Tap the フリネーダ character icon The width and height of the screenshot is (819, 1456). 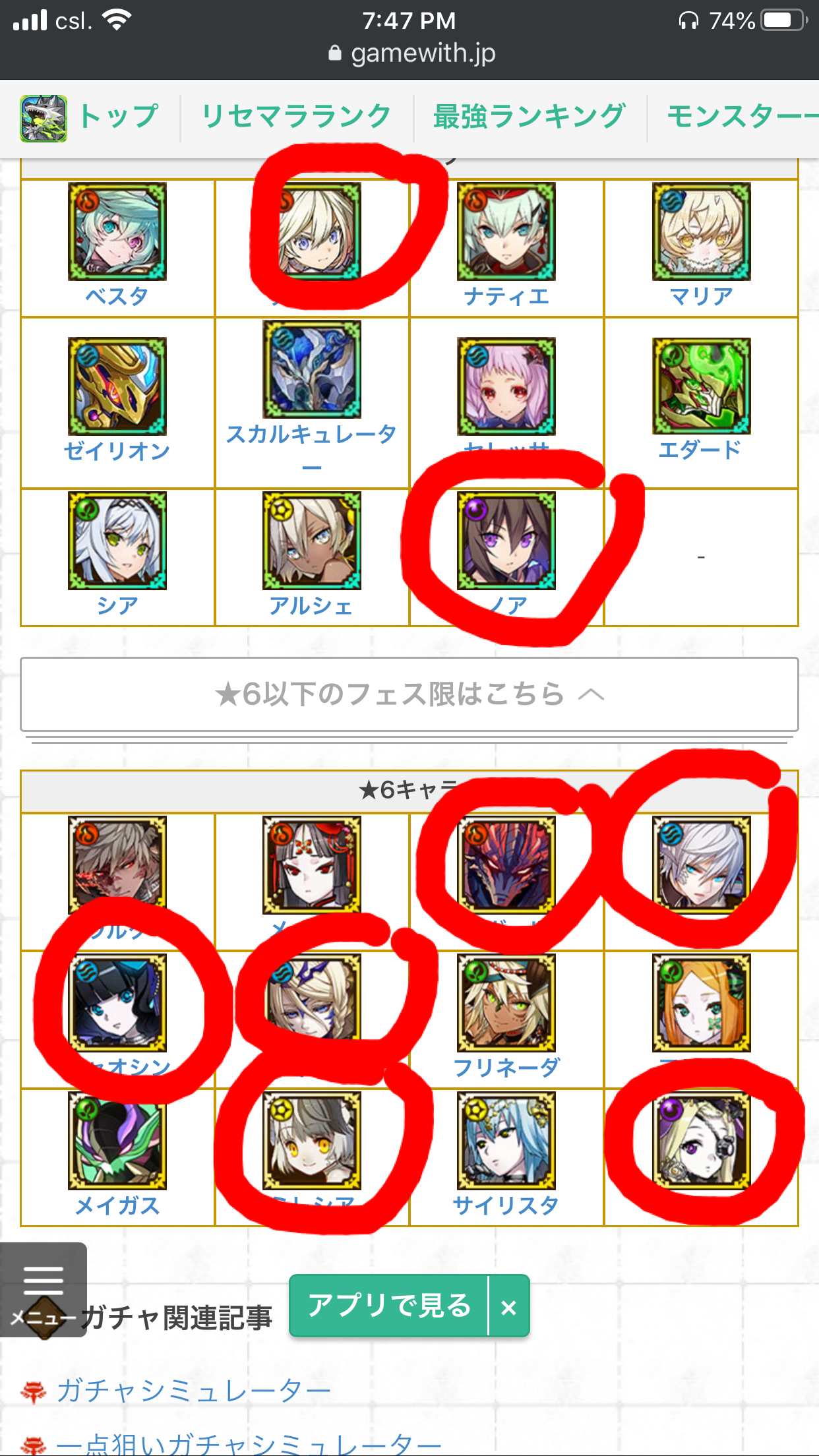click(x=506, y=1002)
